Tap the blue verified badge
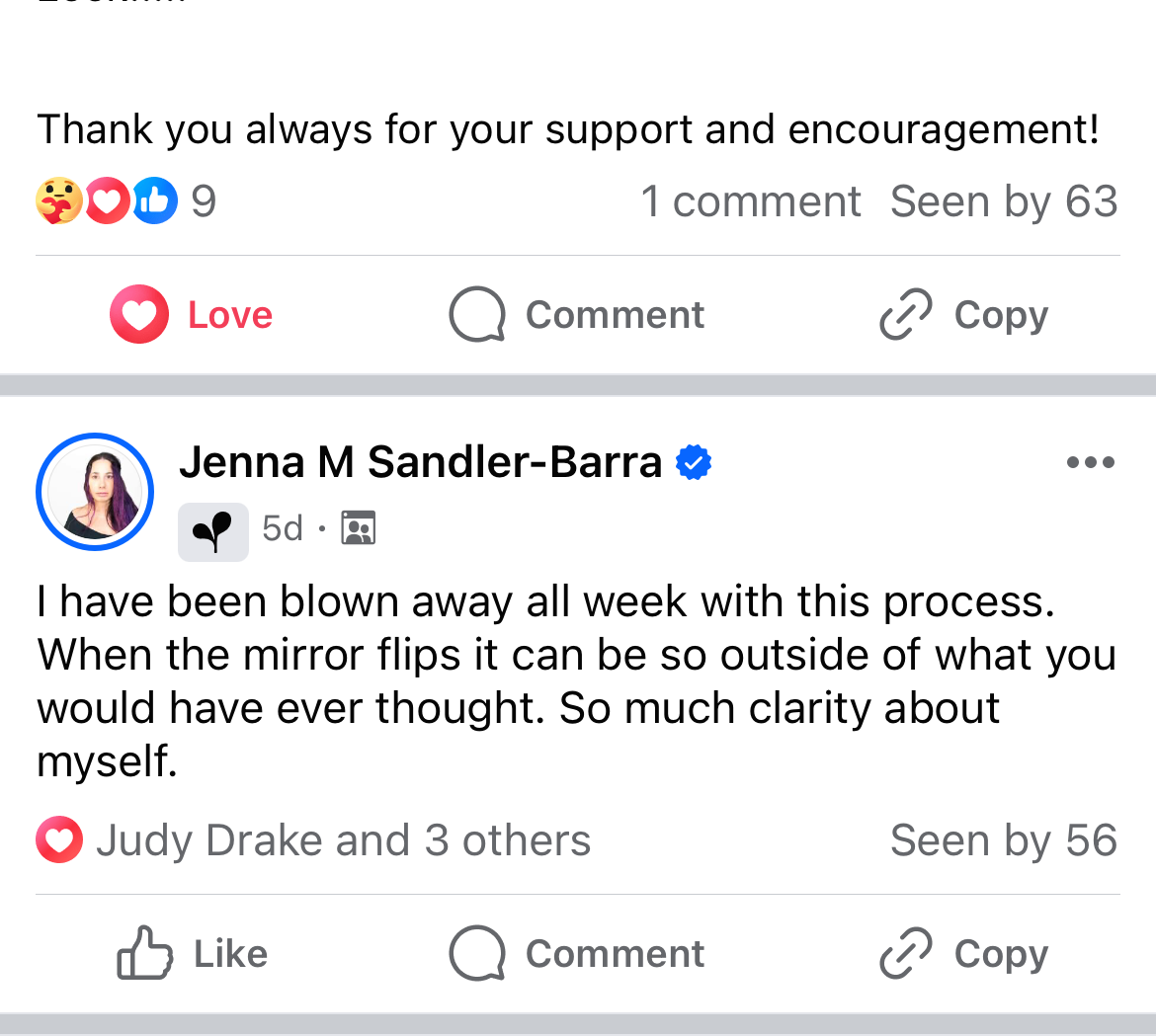The height and width of the screenshot is (1036, 1156). click(x=694, y=462)
